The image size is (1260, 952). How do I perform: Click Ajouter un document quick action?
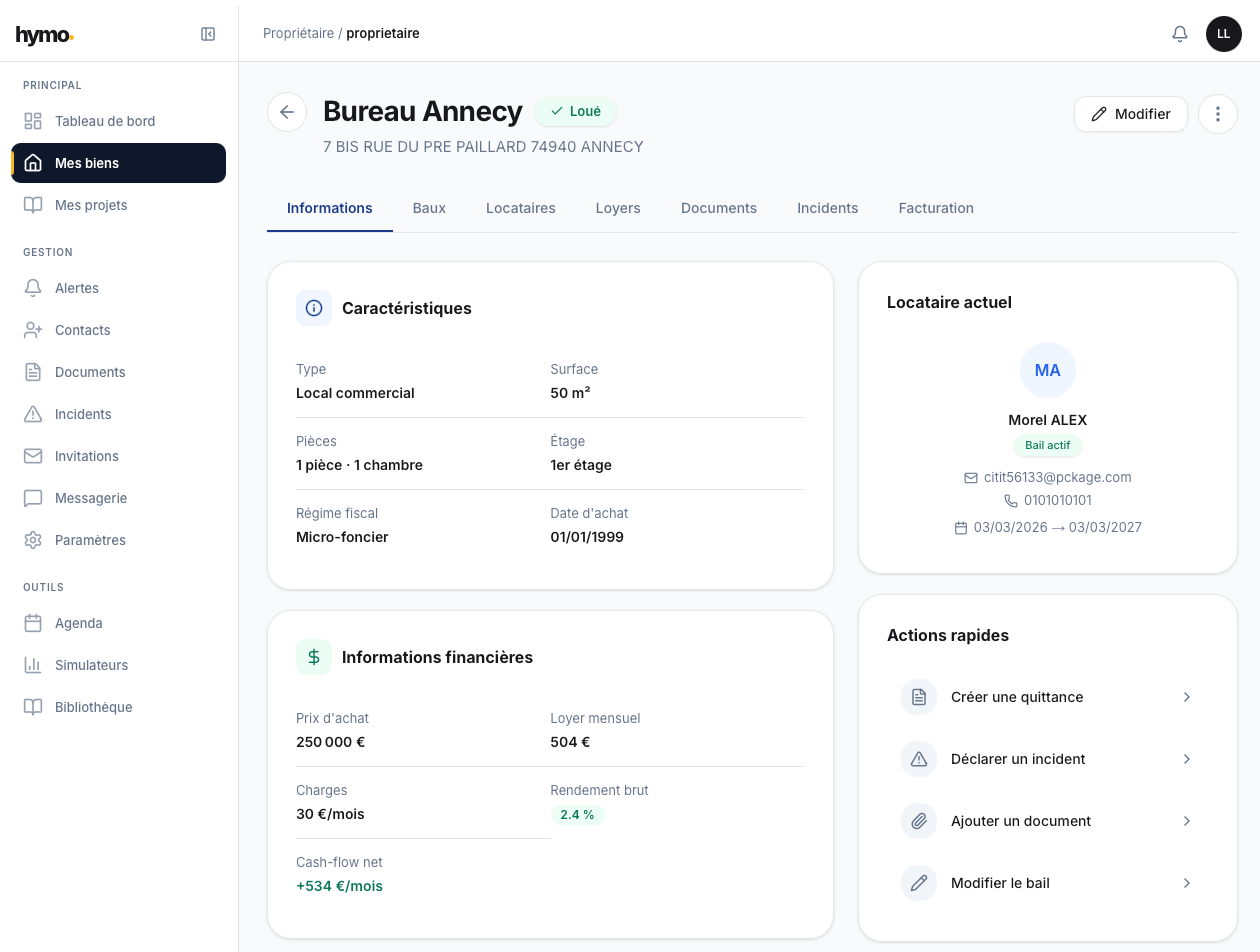(x=1020, y=821)
